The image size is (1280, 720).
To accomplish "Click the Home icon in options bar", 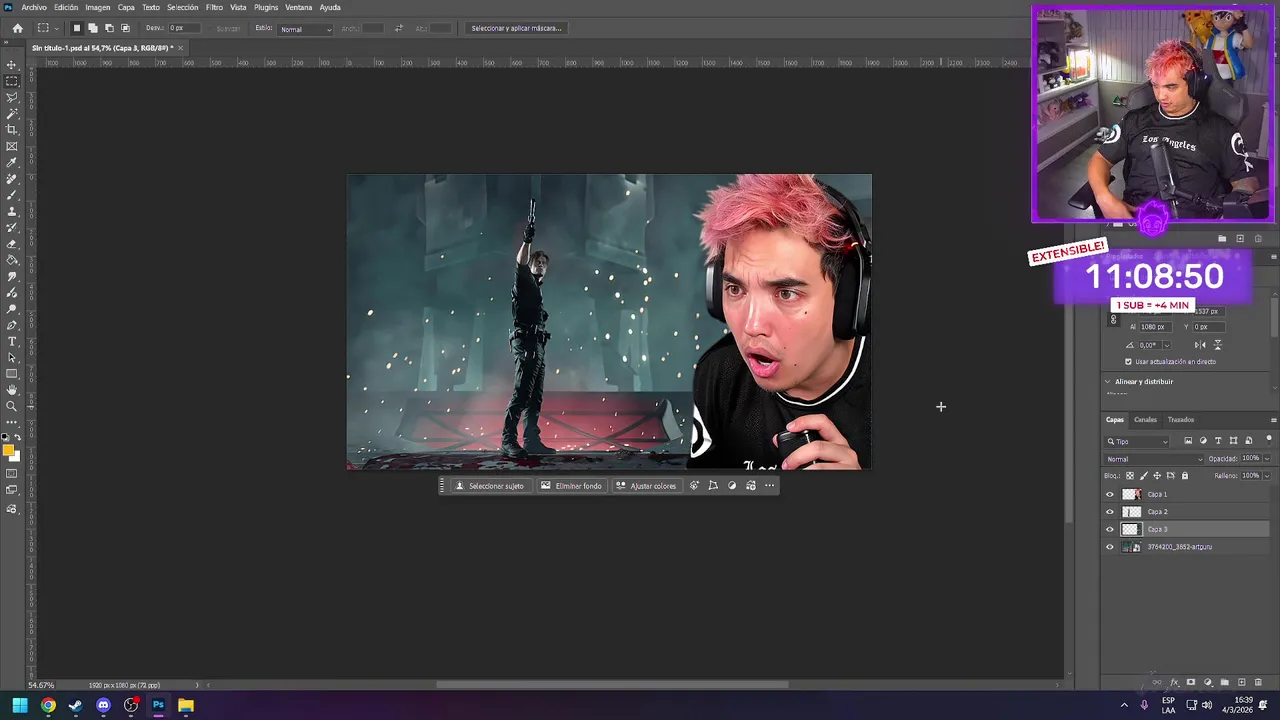I will pos(17,28).
